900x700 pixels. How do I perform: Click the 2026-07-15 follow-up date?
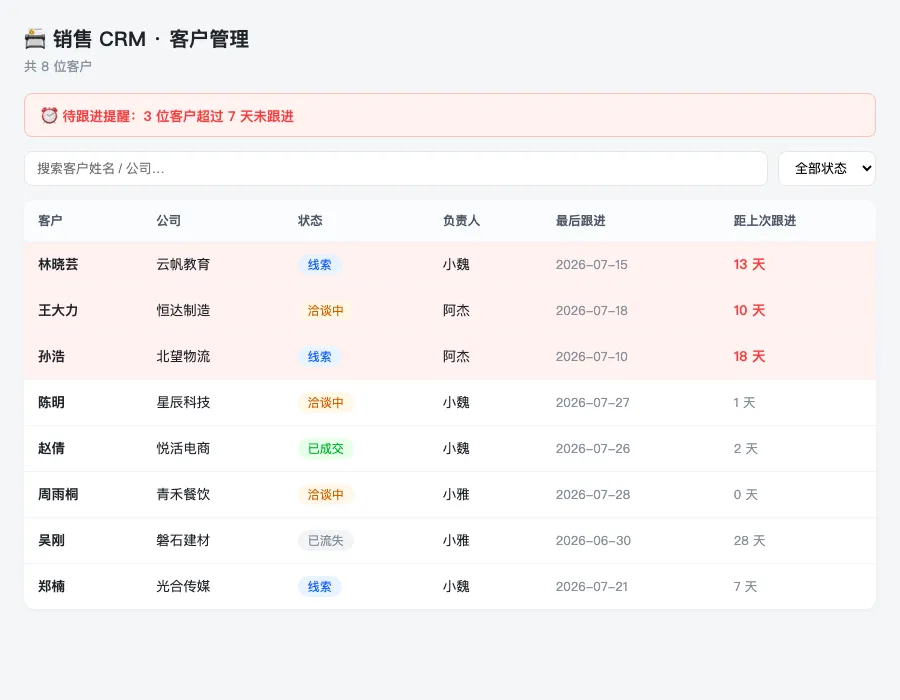(x=591, y=265)
